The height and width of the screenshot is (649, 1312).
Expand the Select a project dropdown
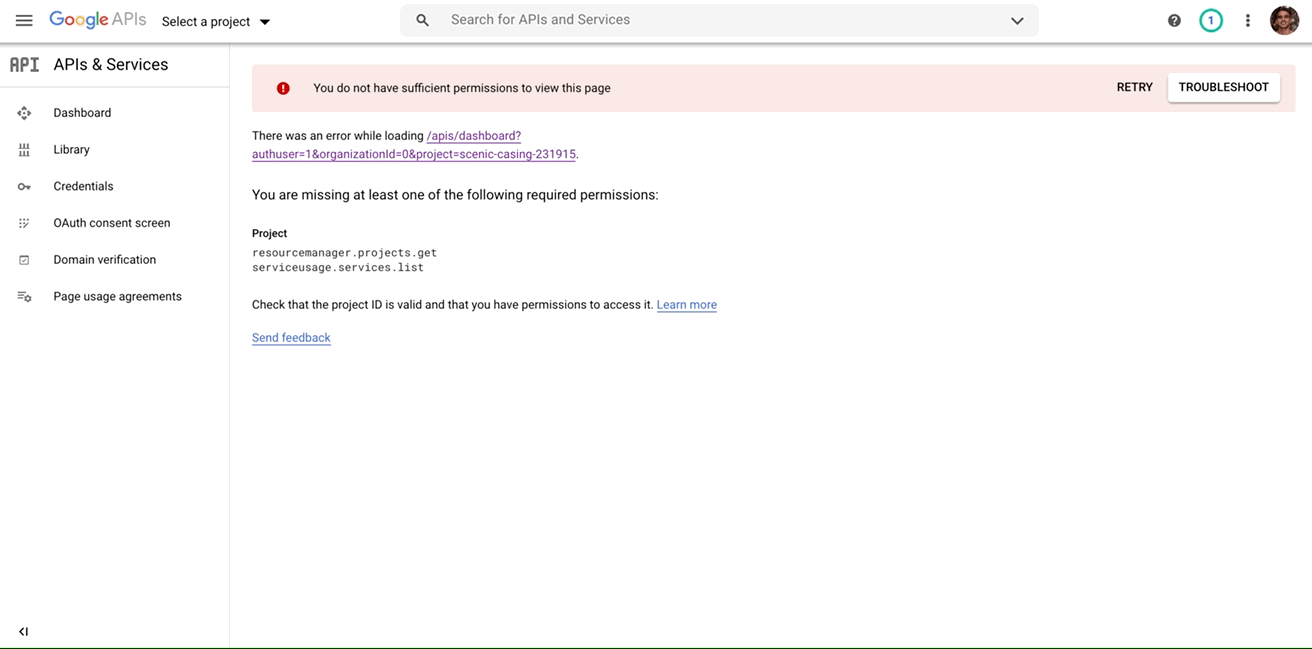(216, 21)
